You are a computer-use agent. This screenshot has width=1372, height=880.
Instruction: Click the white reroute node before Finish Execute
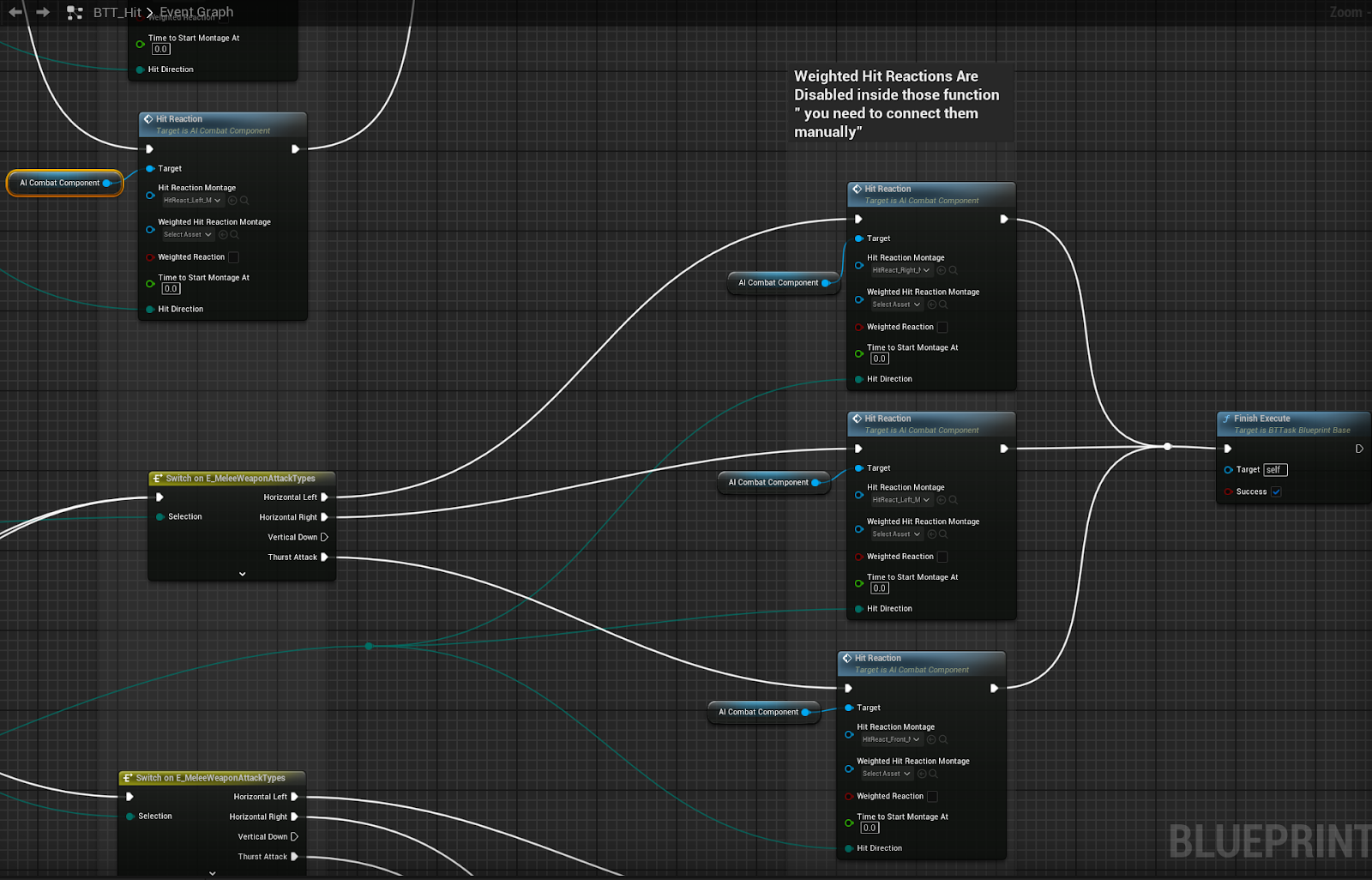click(1167, 446)
